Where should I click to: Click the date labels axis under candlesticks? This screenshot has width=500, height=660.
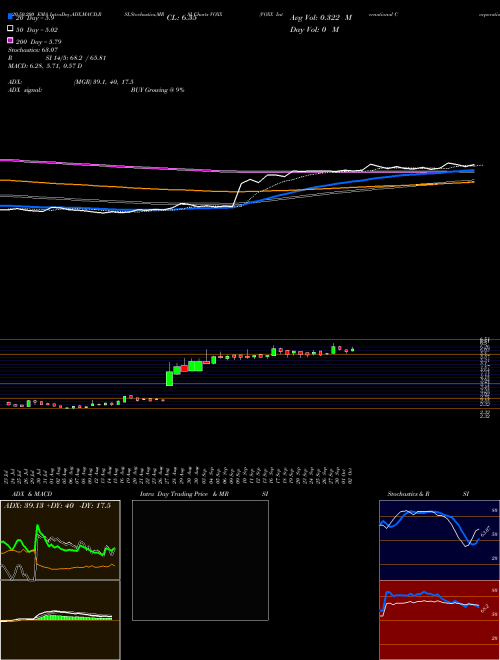click(x=180, y=476)
